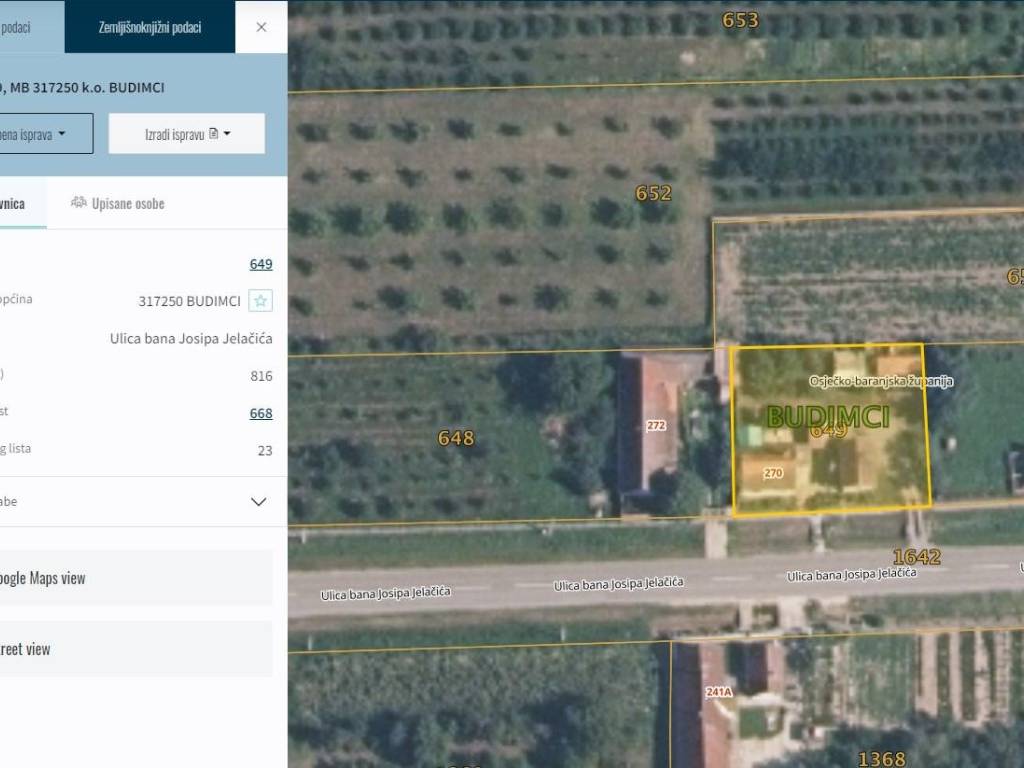The image size is (1024, 768).
Task: Click the BUDIMCI settlement label on the map
Action: 827,416
